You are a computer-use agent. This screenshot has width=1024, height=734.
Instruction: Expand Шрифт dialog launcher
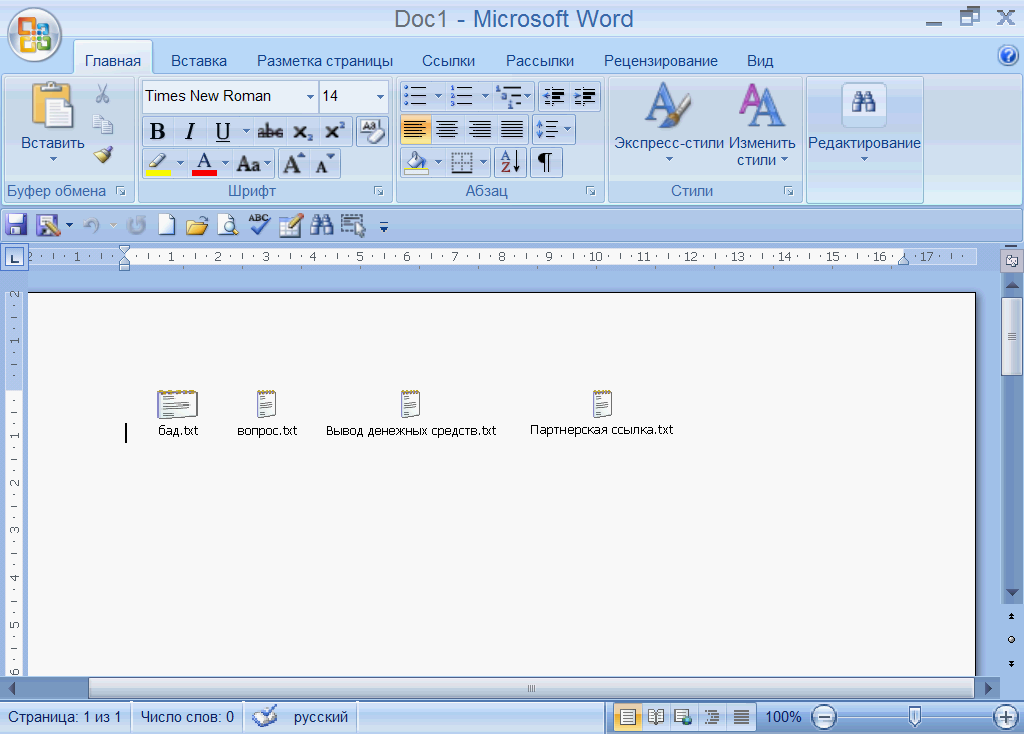coord(379,191)
